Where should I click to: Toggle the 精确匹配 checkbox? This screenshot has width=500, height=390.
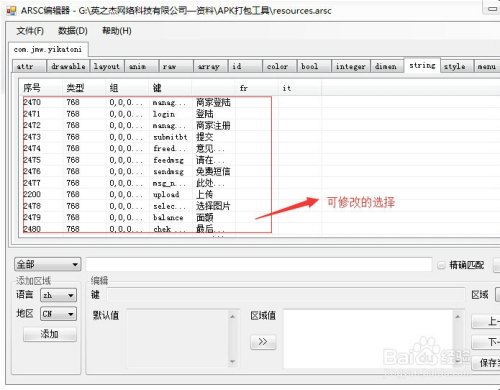point(441,265)
